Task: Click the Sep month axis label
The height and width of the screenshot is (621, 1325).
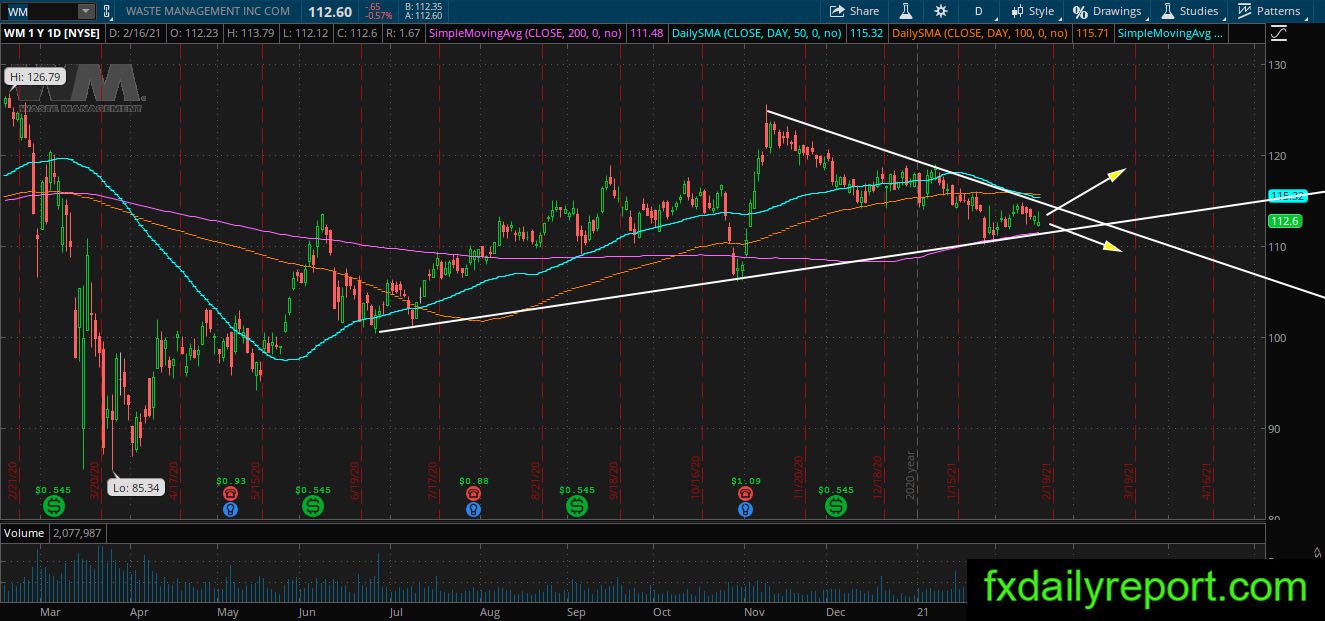Action: (x=575, y=611)
